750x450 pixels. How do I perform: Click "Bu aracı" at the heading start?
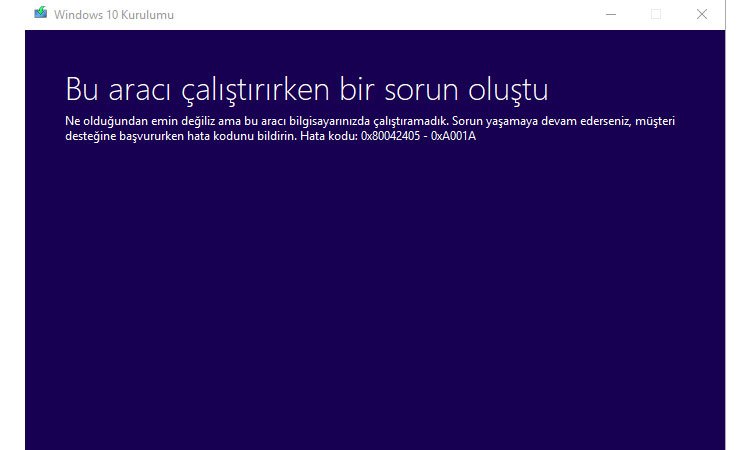(110, 88)
